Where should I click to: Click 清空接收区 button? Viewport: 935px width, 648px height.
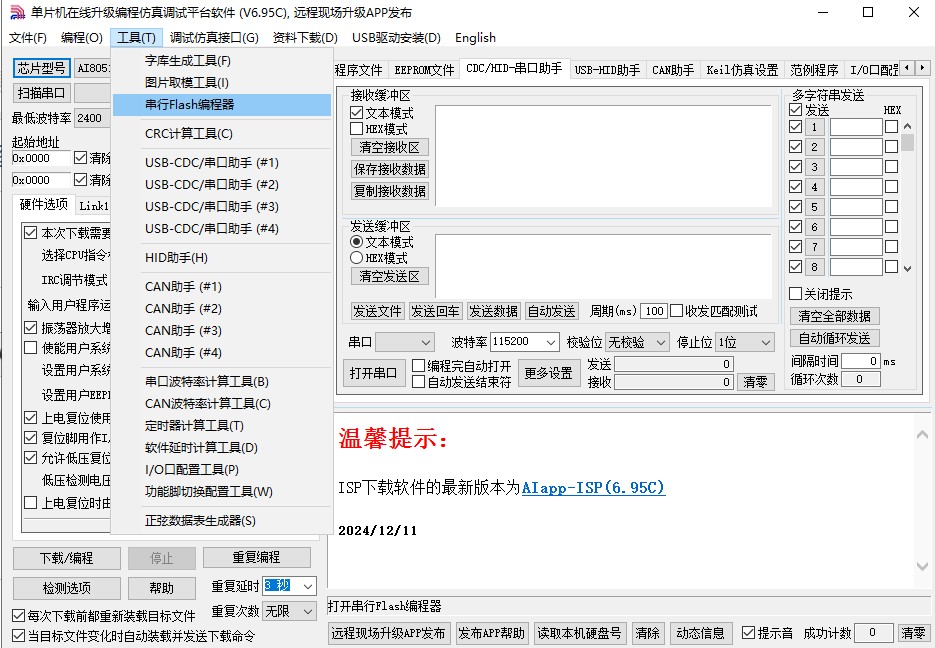point(389,147)
